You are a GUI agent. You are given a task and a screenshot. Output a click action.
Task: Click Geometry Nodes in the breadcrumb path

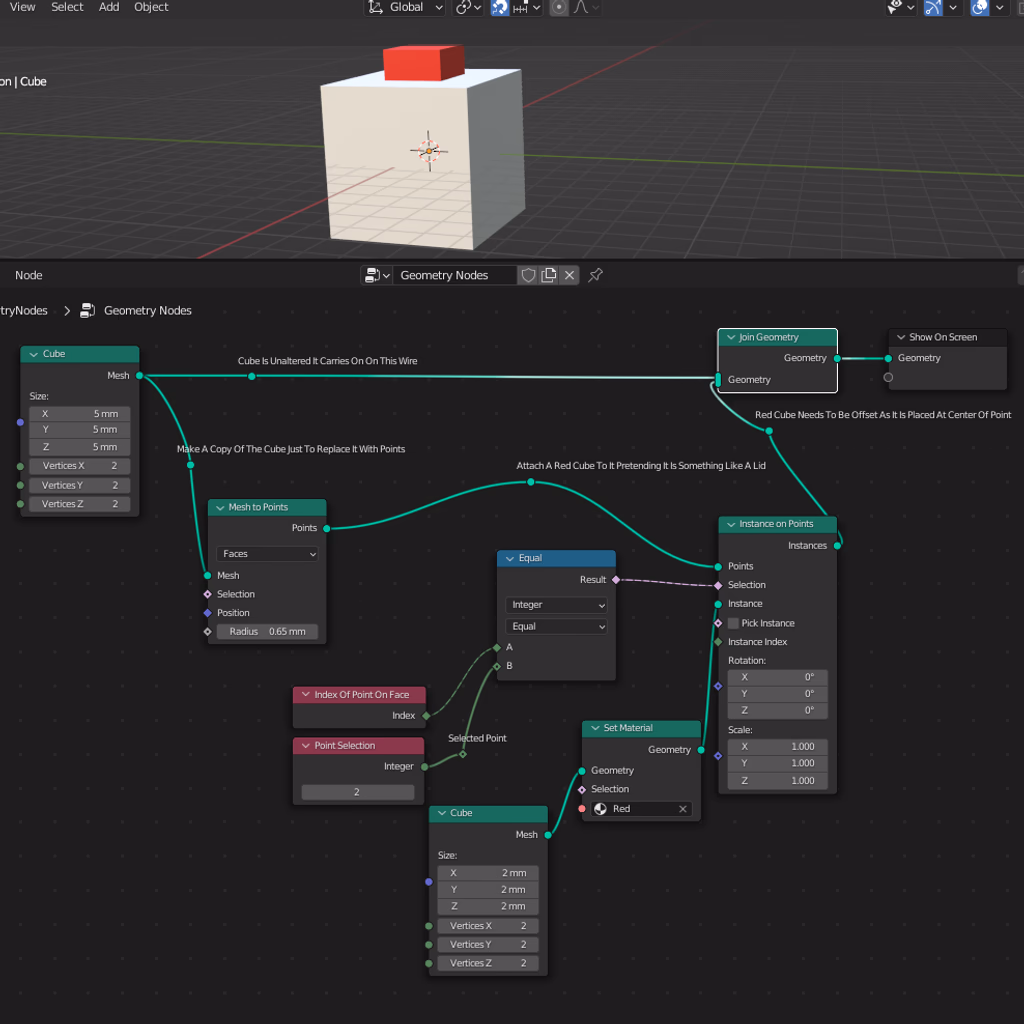click(147, 311)
